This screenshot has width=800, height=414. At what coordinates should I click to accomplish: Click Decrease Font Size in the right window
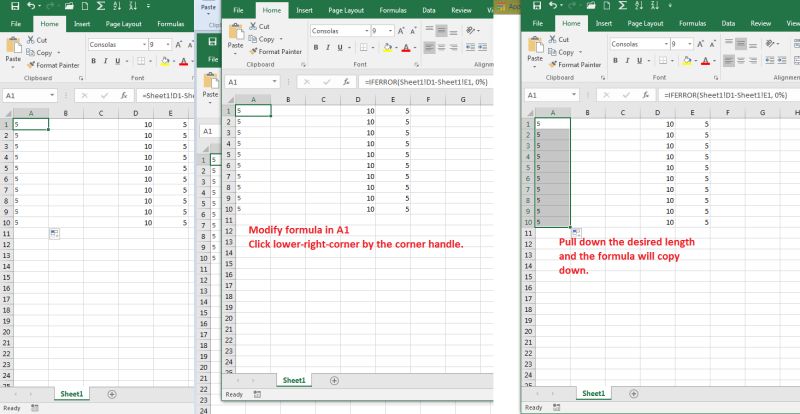(x=713, y=44)
